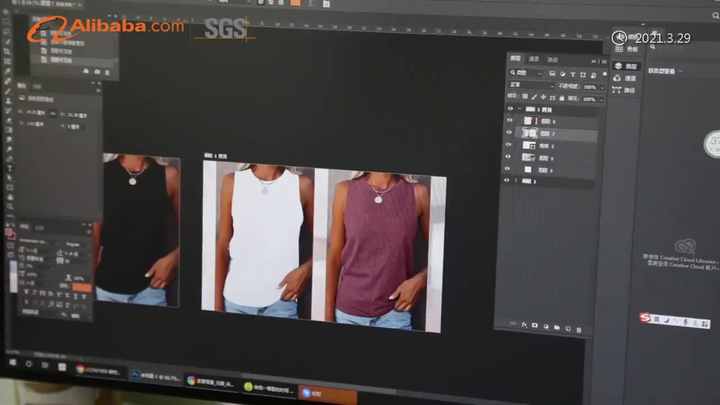
Task: Select the highlighted layer thumbnail in Layers
Action: click(529, 133)
